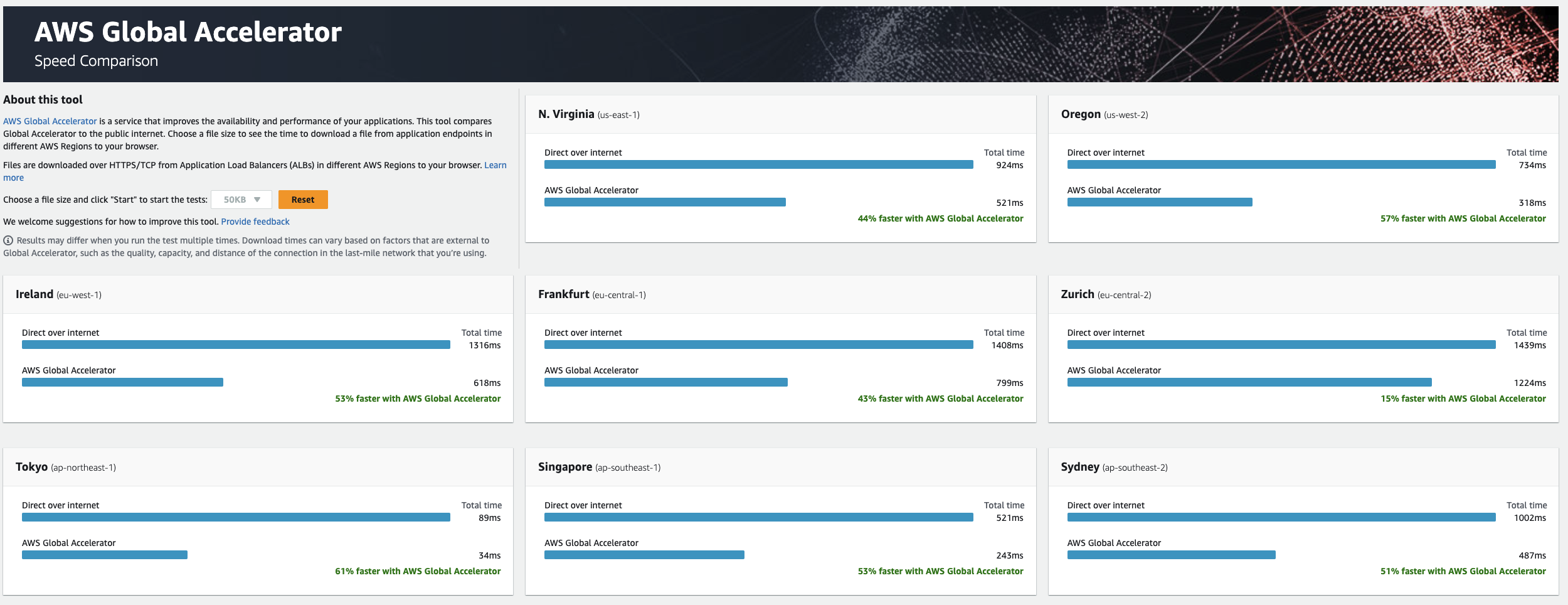Image resolution: width=1568 pixels, height=605 pixels.
Task: Click the 1439ms total time value
Action: (x=1530, y=345)
